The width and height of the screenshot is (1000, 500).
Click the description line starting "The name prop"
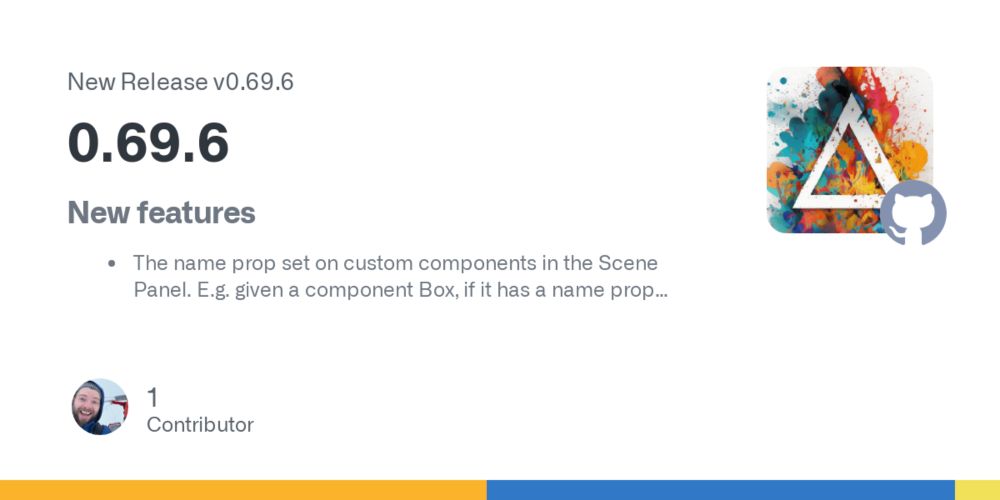pos(395,263)
